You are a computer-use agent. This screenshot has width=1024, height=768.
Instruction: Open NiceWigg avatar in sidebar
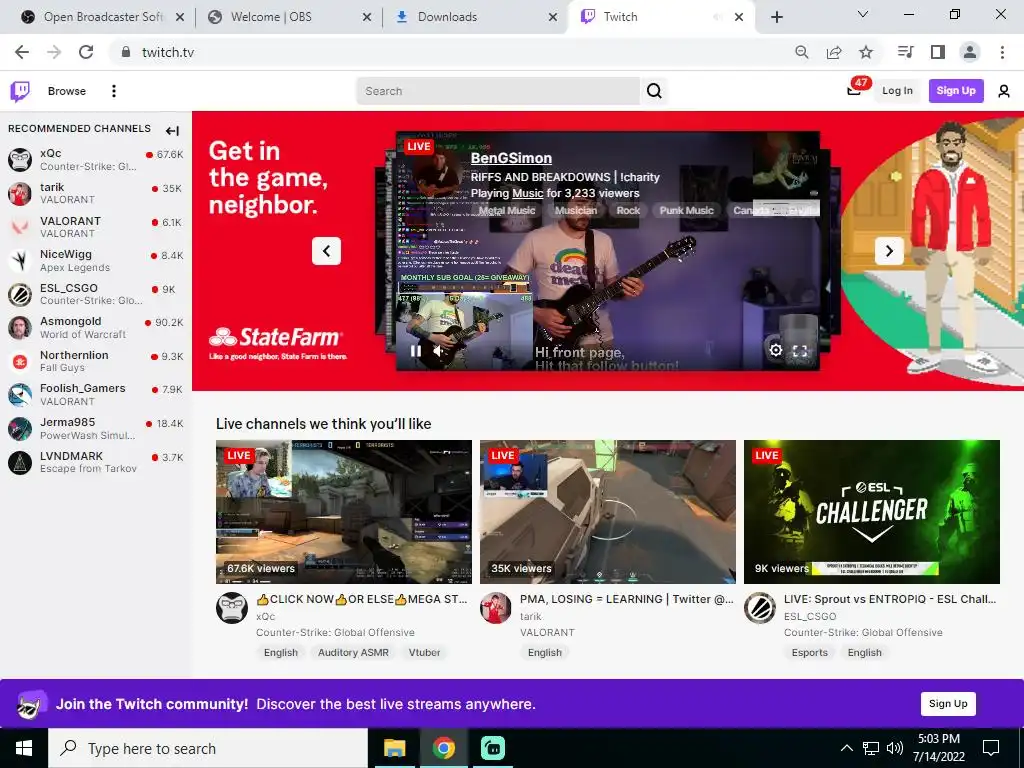tap(20, 261)
